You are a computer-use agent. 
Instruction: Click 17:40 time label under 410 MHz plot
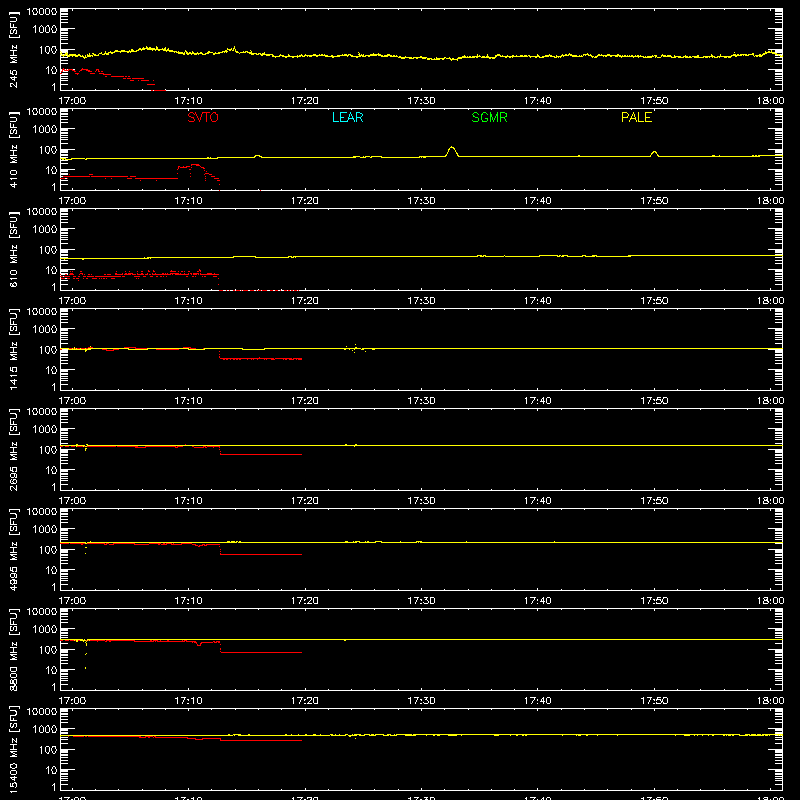[x=538, y=201]
